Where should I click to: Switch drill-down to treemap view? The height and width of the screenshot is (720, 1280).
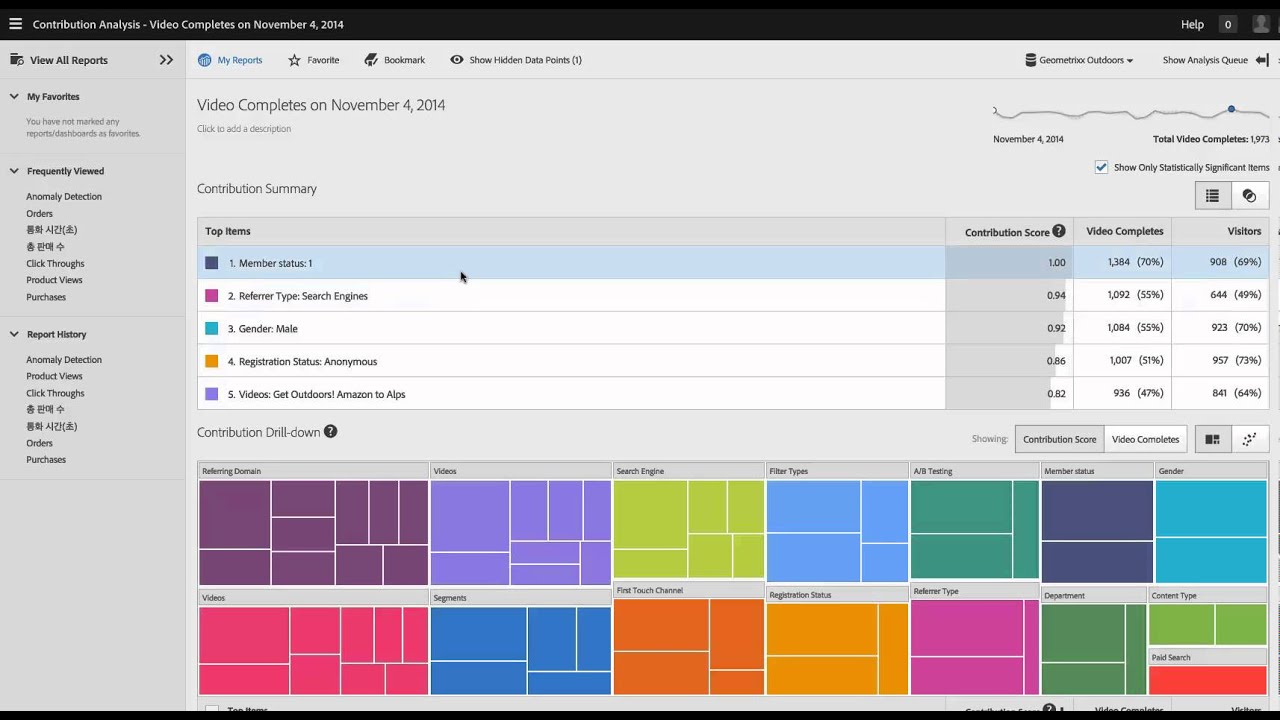pyautogui.click(x=1212, y=439)
